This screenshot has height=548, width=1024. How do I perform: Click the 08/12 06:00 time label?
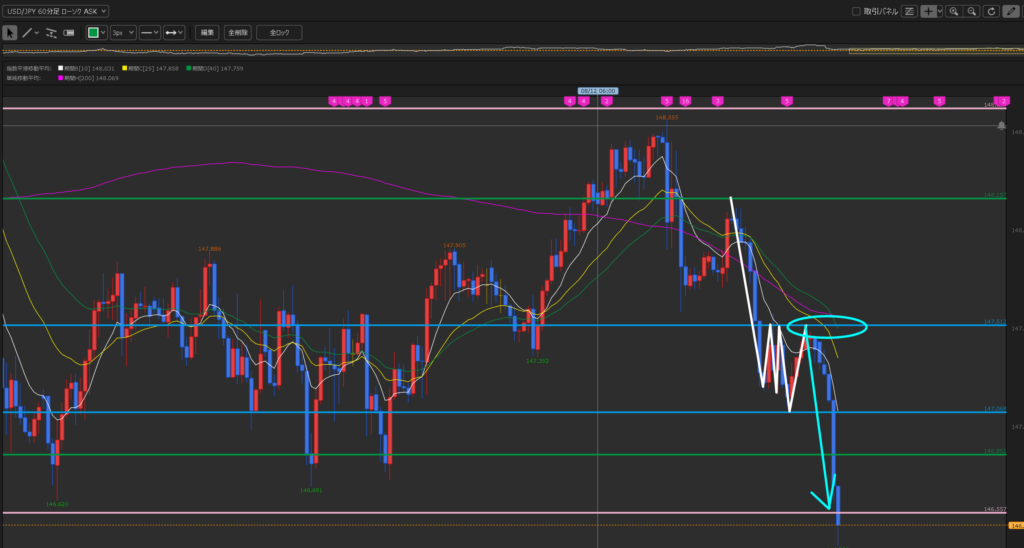(598, 91)
